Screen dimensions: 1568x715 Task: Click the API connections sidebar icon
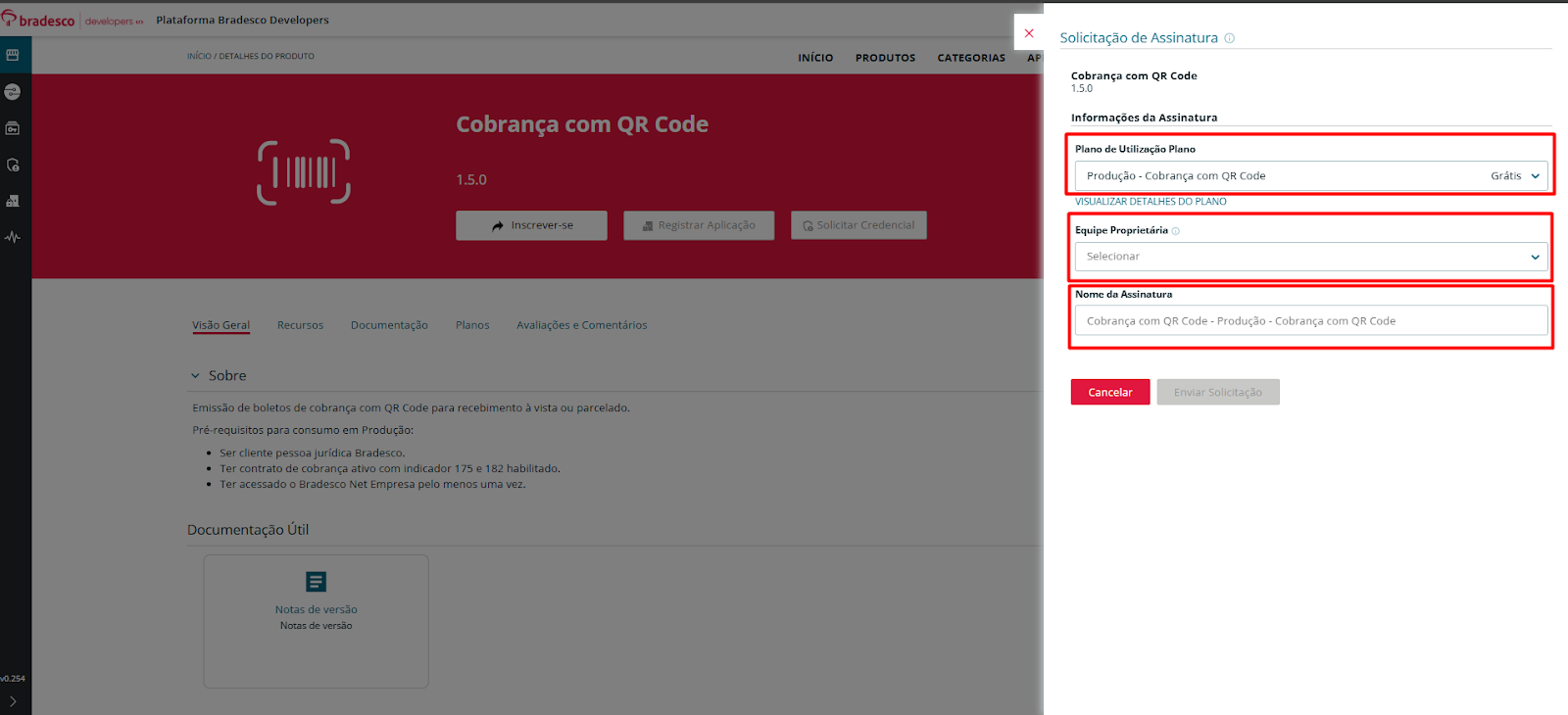point(13,91)
